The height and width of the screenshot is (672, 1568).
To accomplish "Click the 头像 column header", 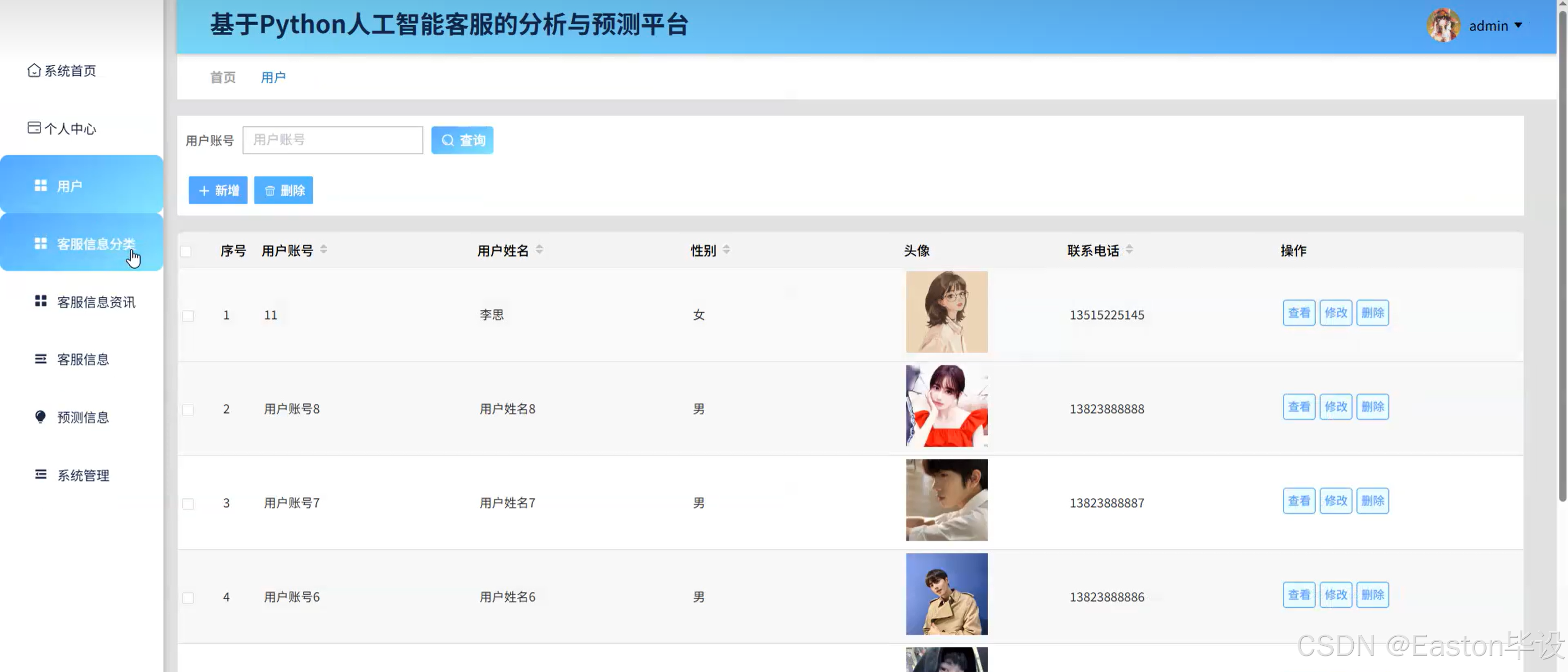I will pos(917,251).
